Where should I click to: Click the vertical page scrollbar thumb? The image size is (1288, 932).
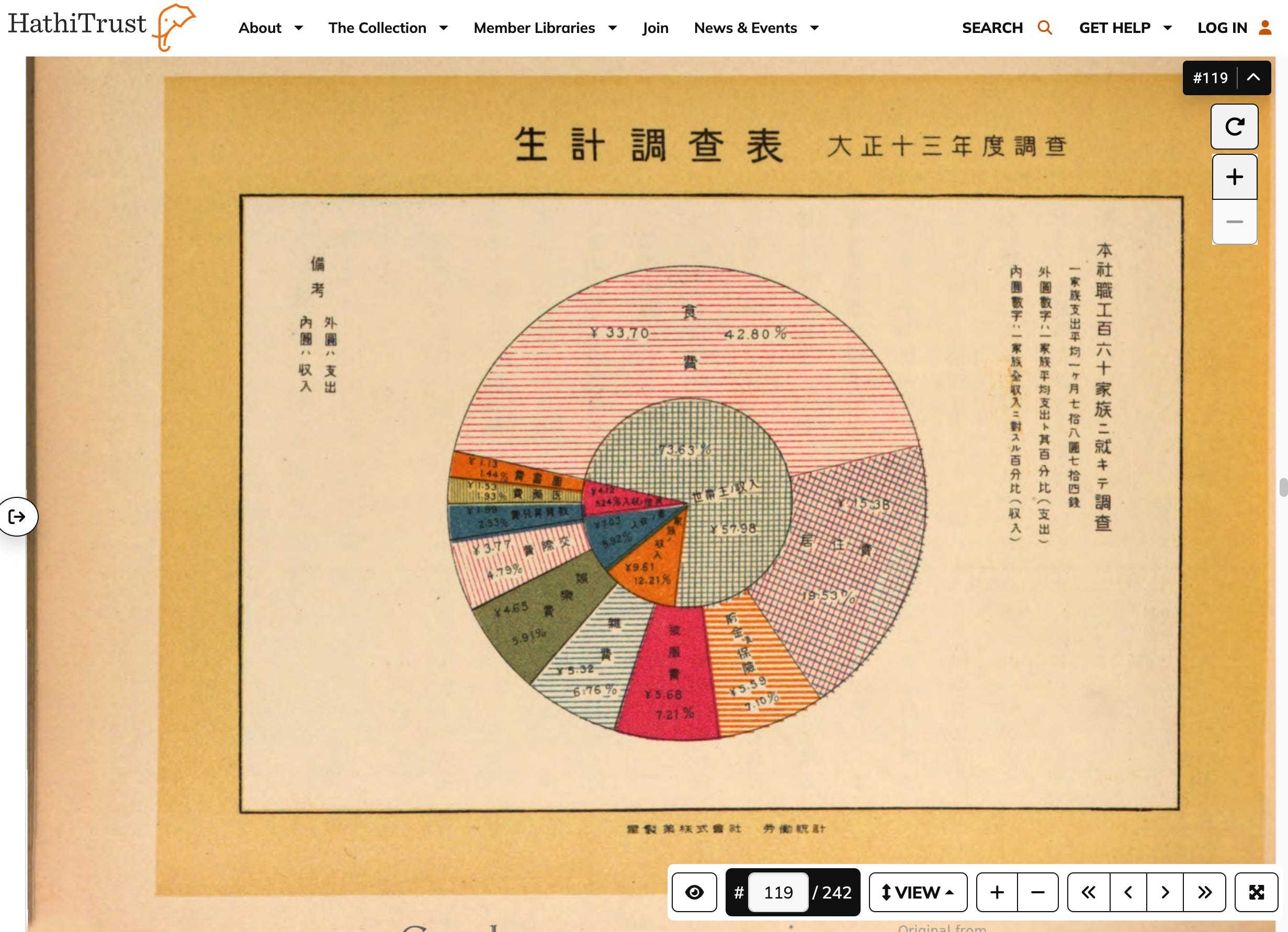tap(1283, 487)
